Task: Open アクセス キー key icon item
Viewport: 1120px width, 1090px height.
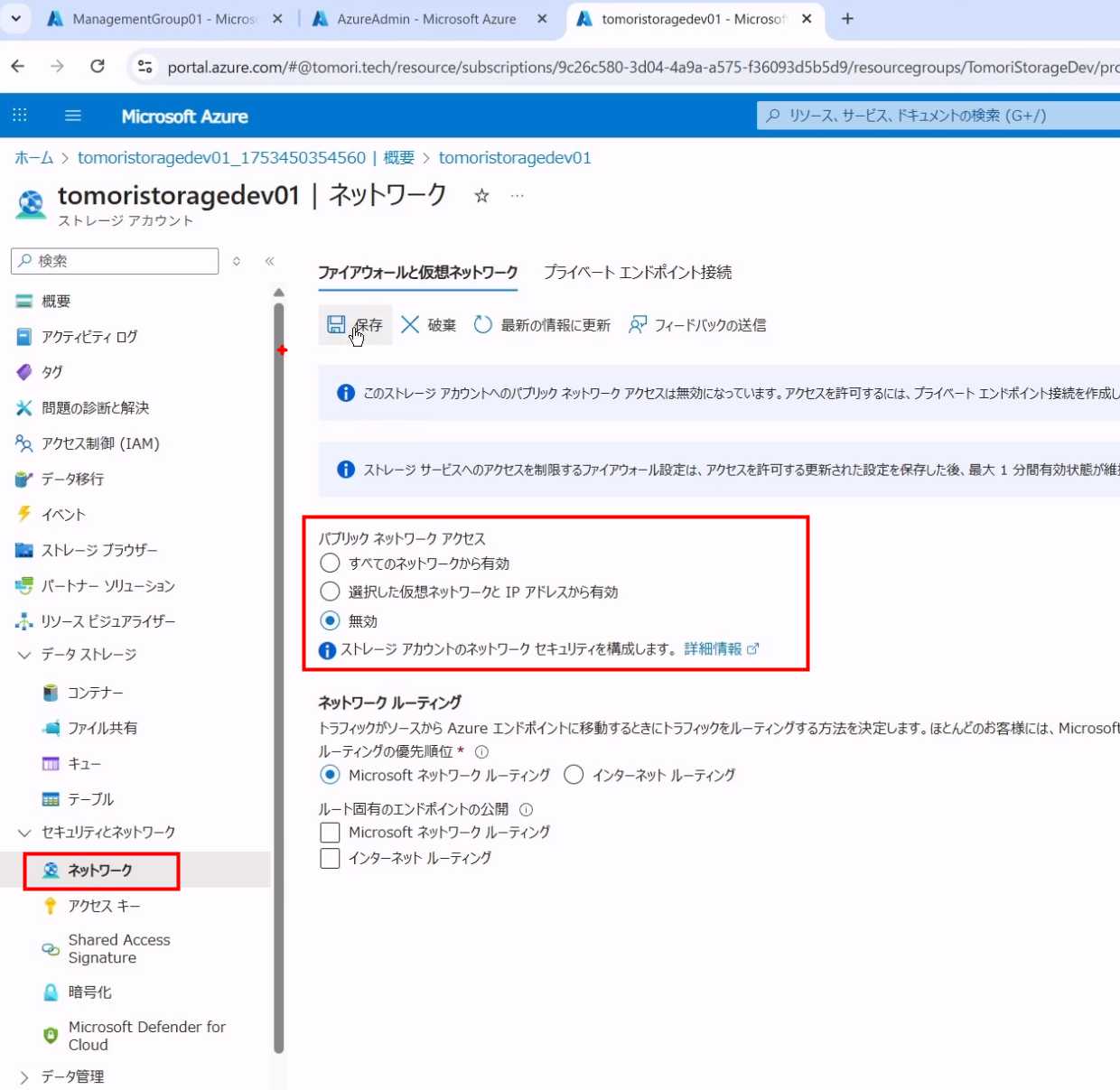Action: click(x=51, y=906)
